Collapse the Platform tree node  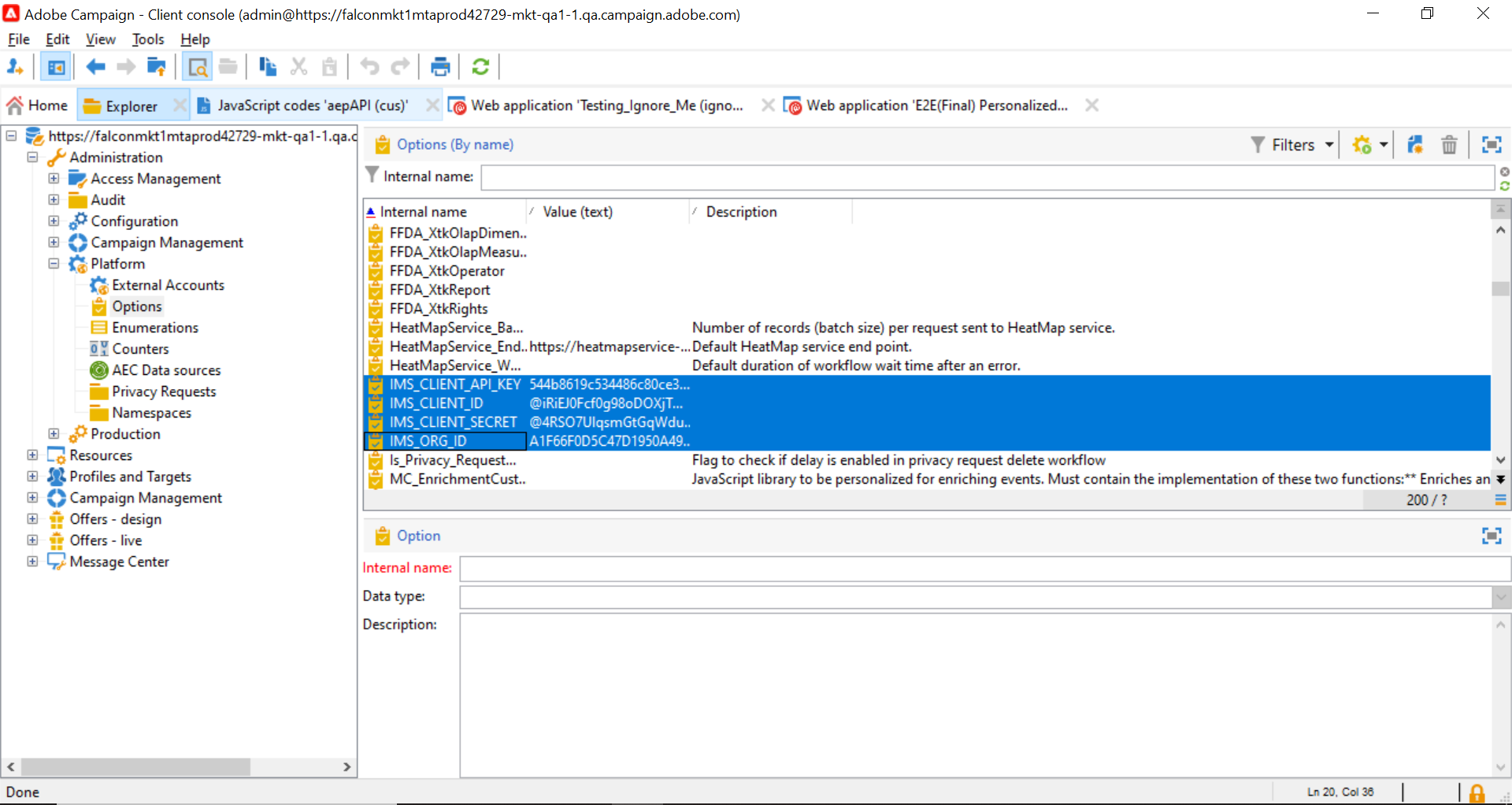pyautogui.click(x=54, y=264)
